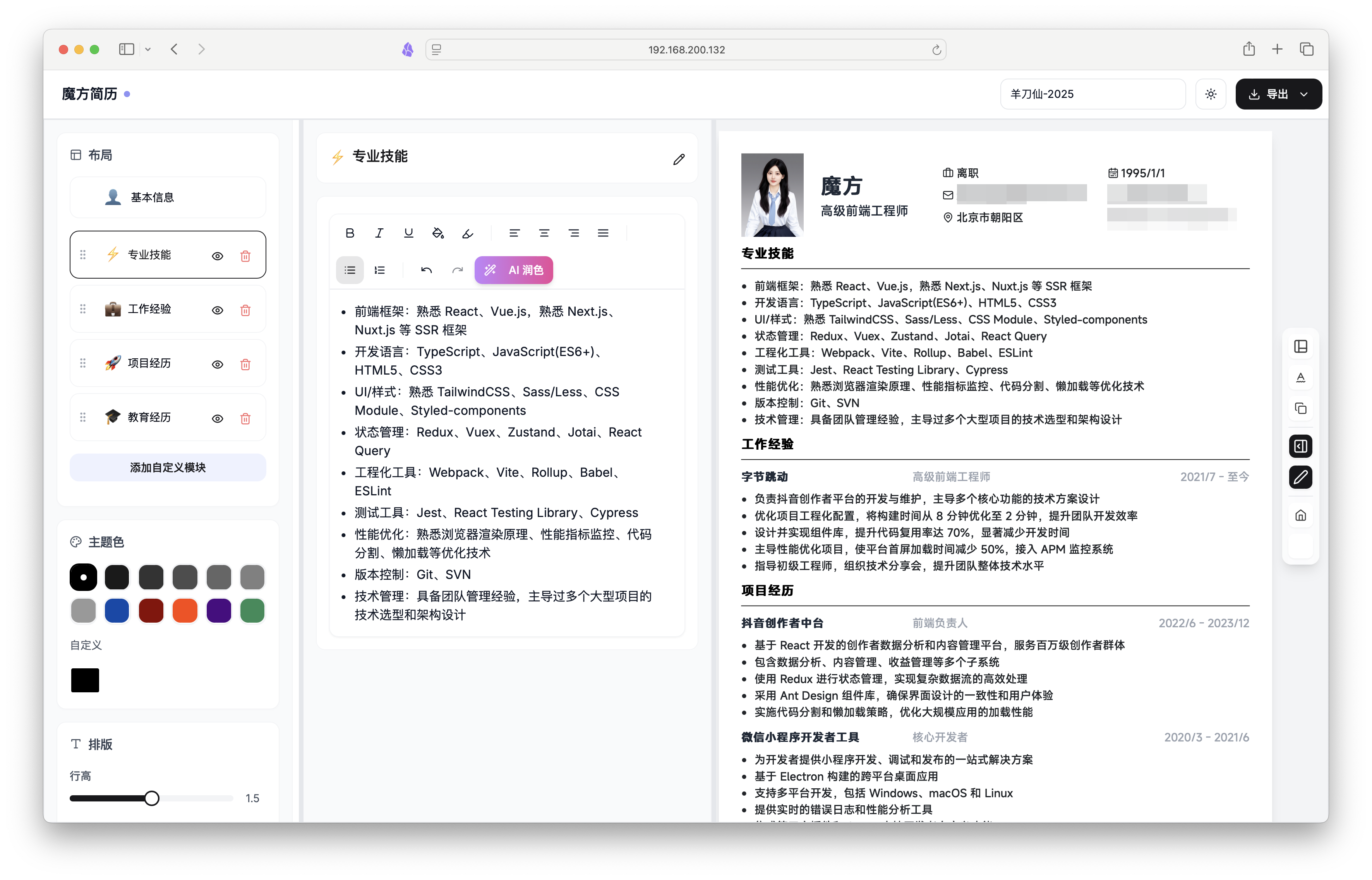The width and height of the screenshot is (1372, 880).
Task: Go home via floating toolbar icon
Action: [x=1300, y=515]
